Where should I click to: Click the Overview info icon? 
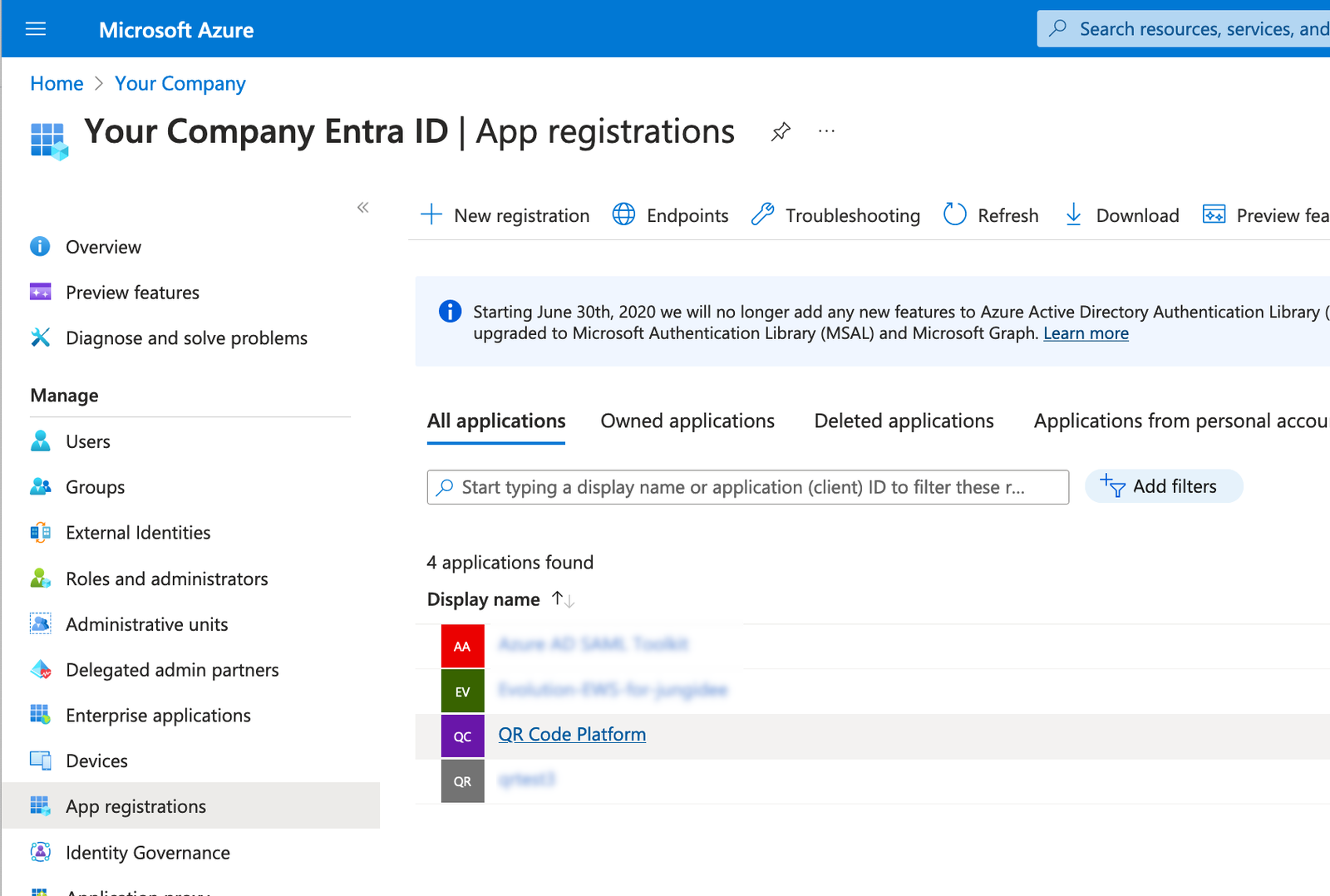(40, 246)
